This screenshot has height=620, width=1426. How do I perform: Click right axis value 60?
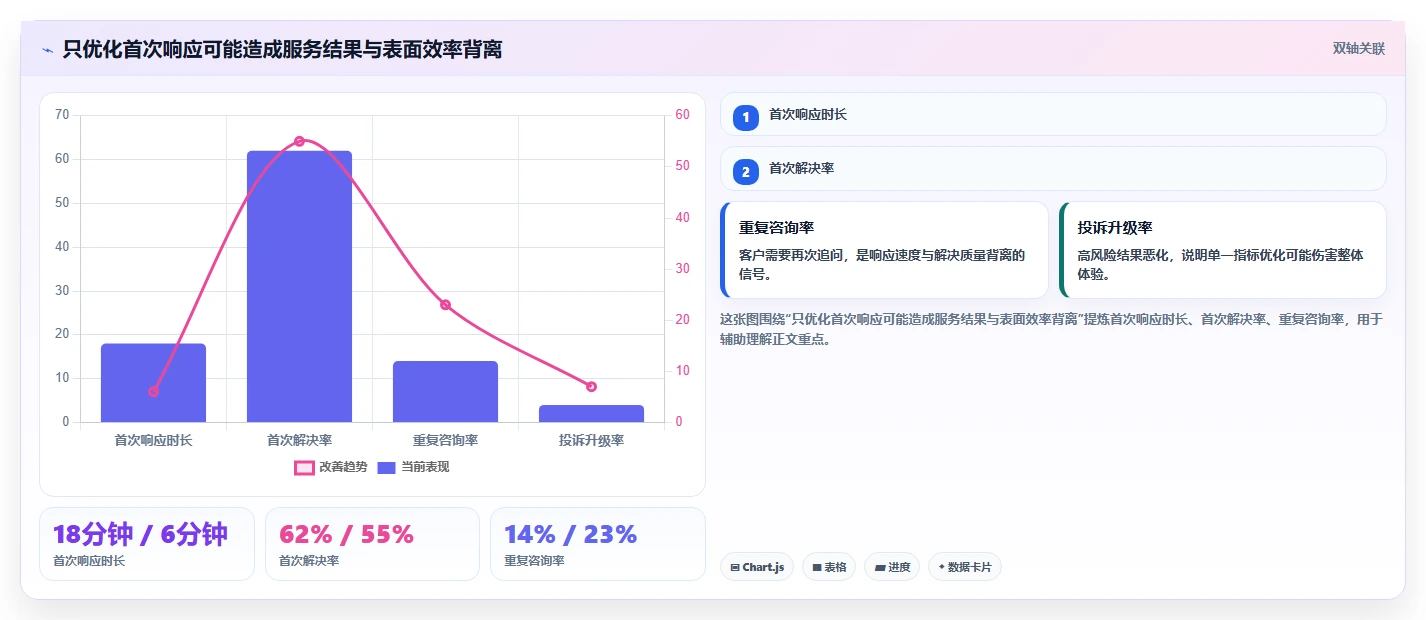pyautogui.click(x=683, y=115)
